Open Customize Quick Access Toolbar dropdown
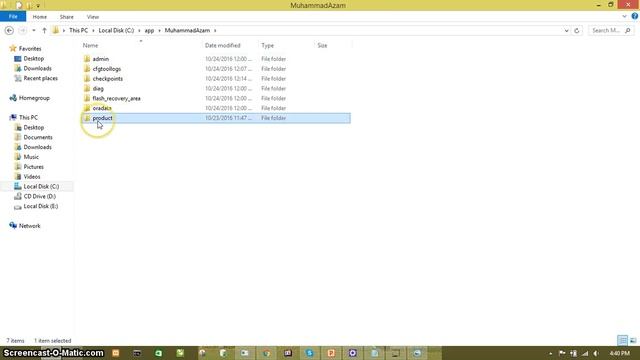Screen dimensions: 640x360 [x=38, y=6]
